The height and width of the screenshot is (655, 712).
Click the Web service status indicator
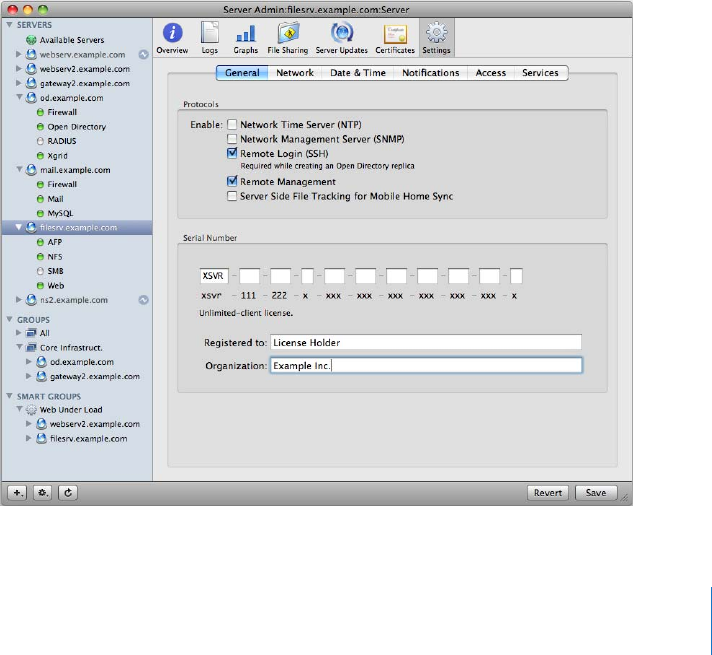click(40, 286)
